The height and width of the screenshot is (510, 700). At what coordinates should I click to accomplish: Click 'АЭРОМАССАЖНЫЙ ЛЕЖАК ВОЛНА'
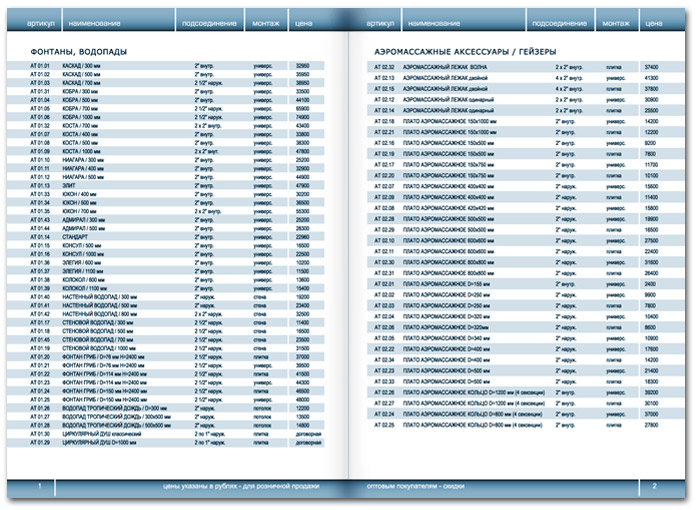(x=445, y=67)
